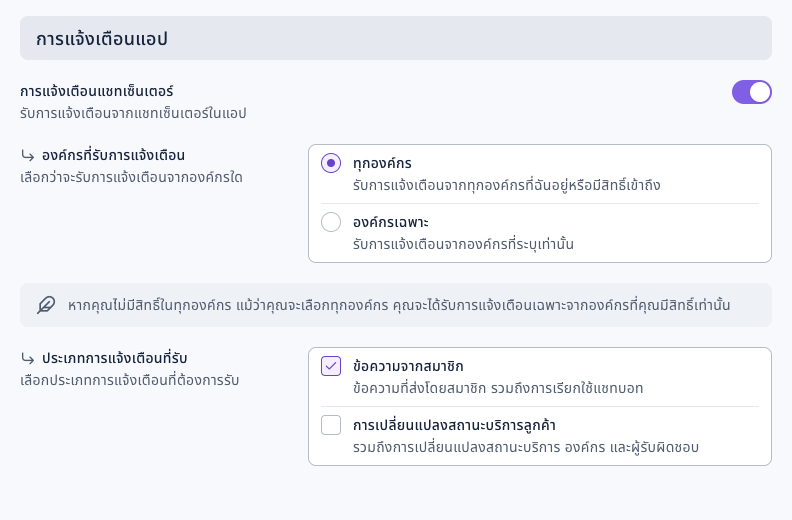Uncheck the ข้อความจากสมาชิก checkbox
The width and height of the screenshot is (792, 520).
[331, 366]
